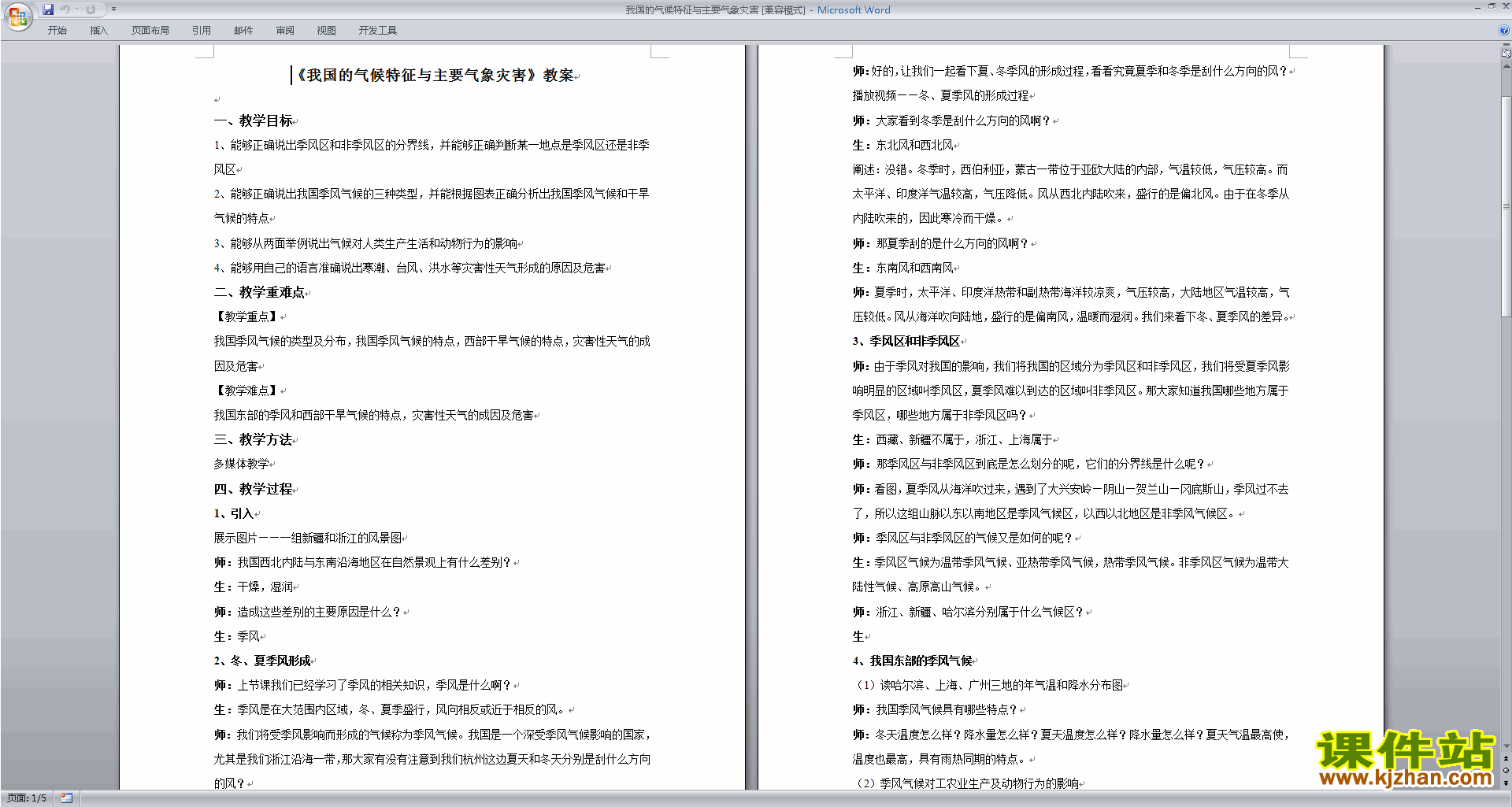This screenshot has width=1512, height=807.
Task: Click the heading 一、教学目标
Action: [x=254, y=120]
